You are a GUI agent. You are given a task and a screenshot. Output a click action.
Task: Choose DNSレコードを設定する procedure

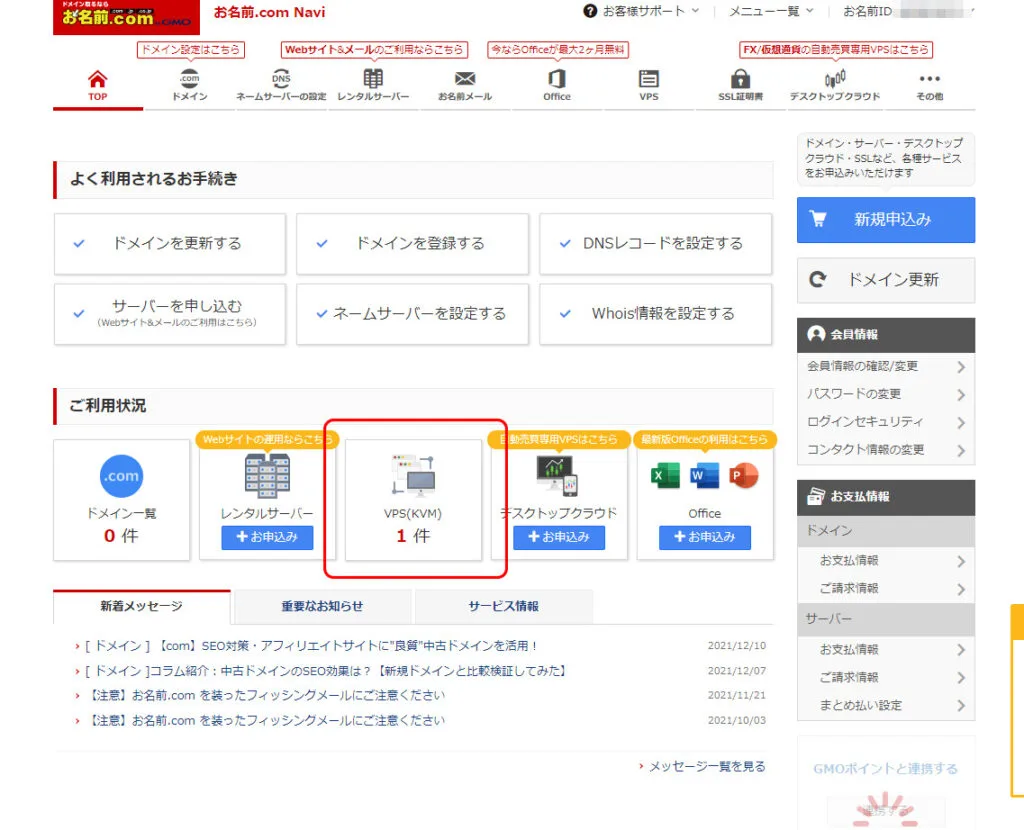655,243
